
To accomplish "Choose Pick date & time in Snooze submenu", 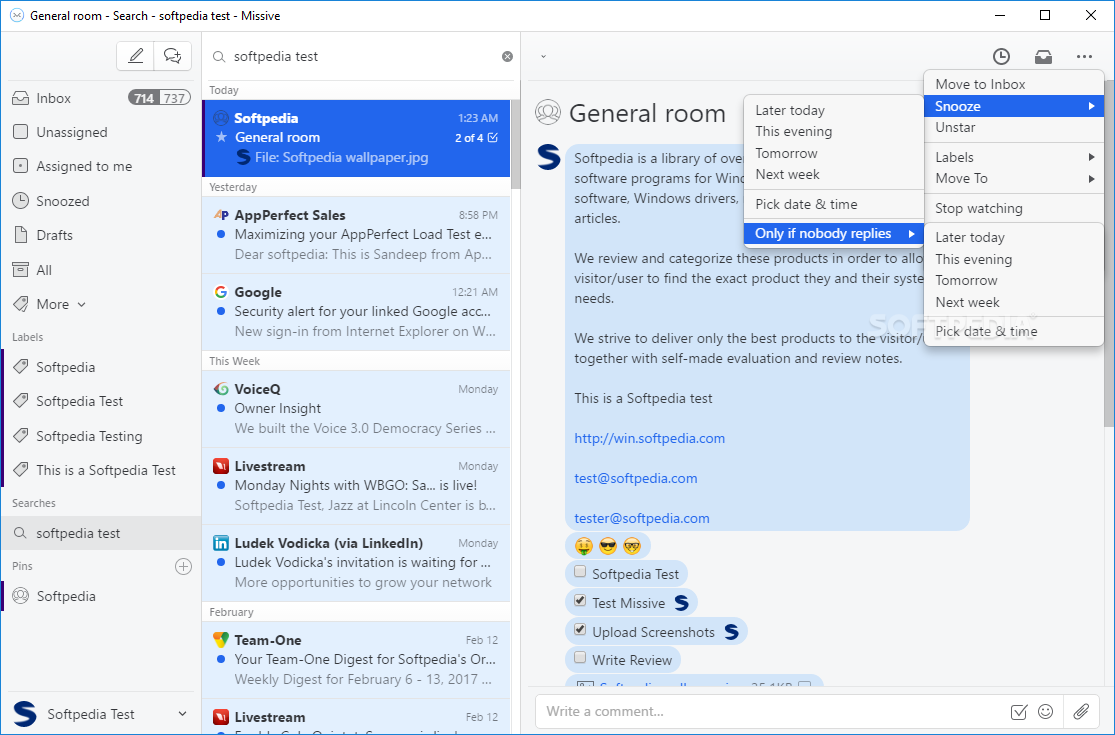I will (x=833, y=204).
